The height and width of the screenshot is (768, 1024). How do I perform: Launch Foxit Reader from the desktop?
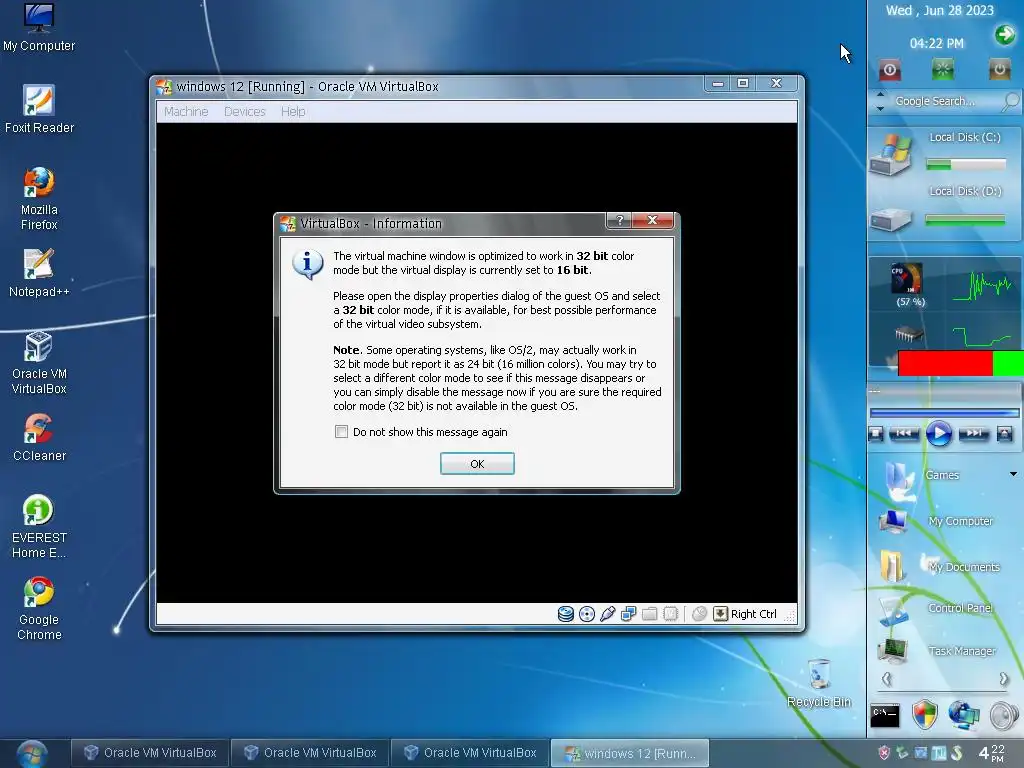click(39, 108)
